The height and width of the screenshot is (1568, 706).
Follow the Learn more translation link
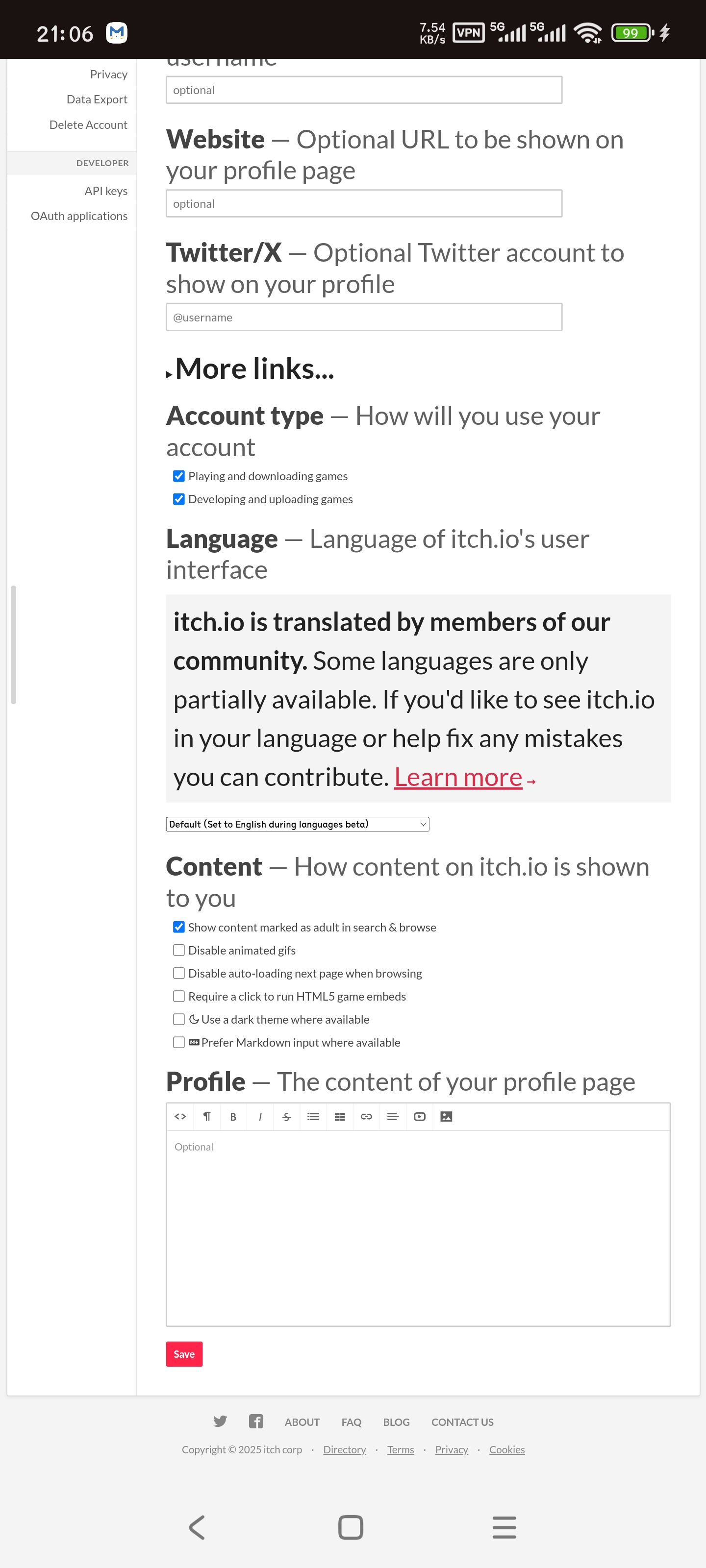click(x=458, y=777)
